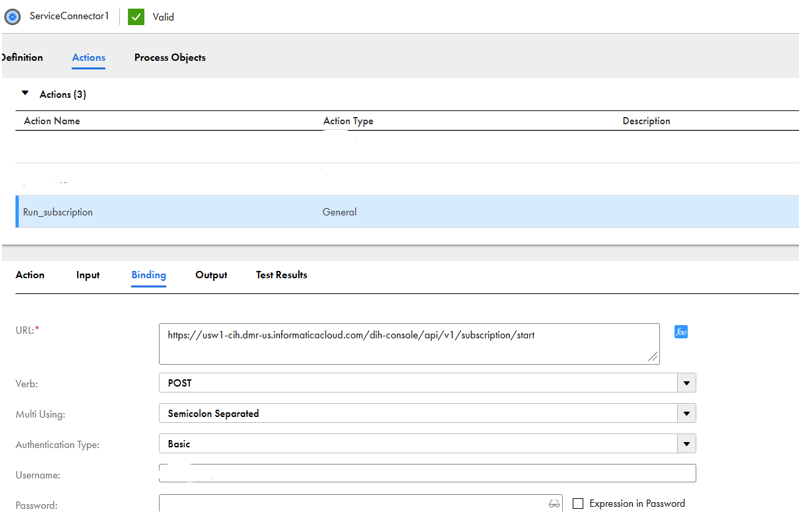799x525 pixels.
Task: Switch to the Definition tab
Action: 22,58
